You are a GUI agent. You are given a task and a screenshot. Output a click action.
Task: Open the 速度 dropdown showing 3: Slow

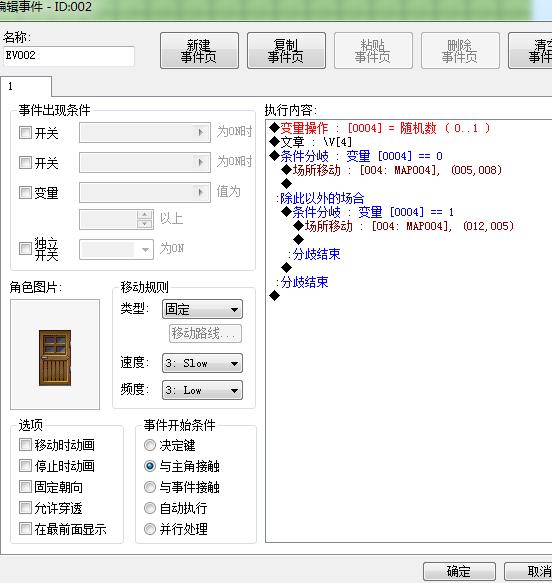point(202,363)
